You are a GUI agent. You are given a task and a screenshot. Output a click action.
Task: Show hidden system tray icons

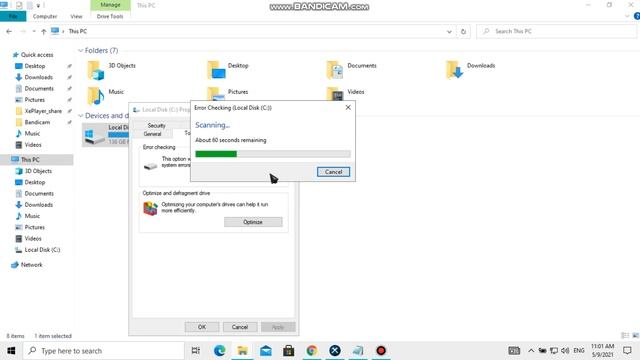pos(531,351)
